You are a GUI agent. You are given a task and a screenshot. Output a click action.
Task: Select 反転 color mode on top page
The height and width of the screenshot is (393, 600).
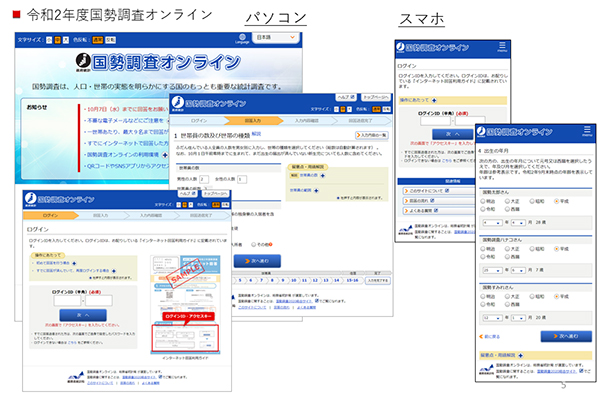click(111, 40)
